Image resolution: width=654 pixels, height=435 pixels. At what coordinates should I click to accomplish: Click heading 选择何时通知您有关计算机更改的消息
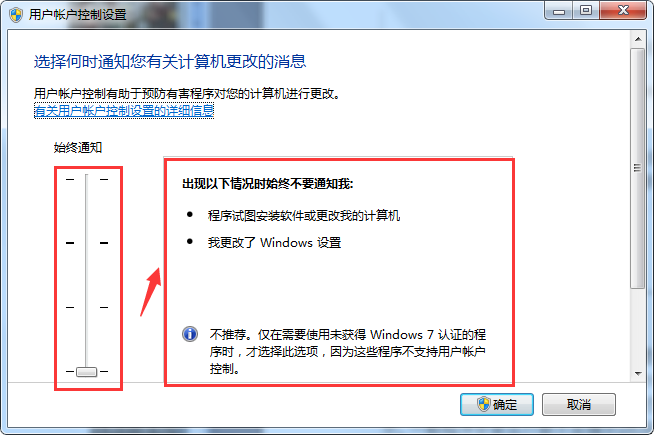click(170, 62)
